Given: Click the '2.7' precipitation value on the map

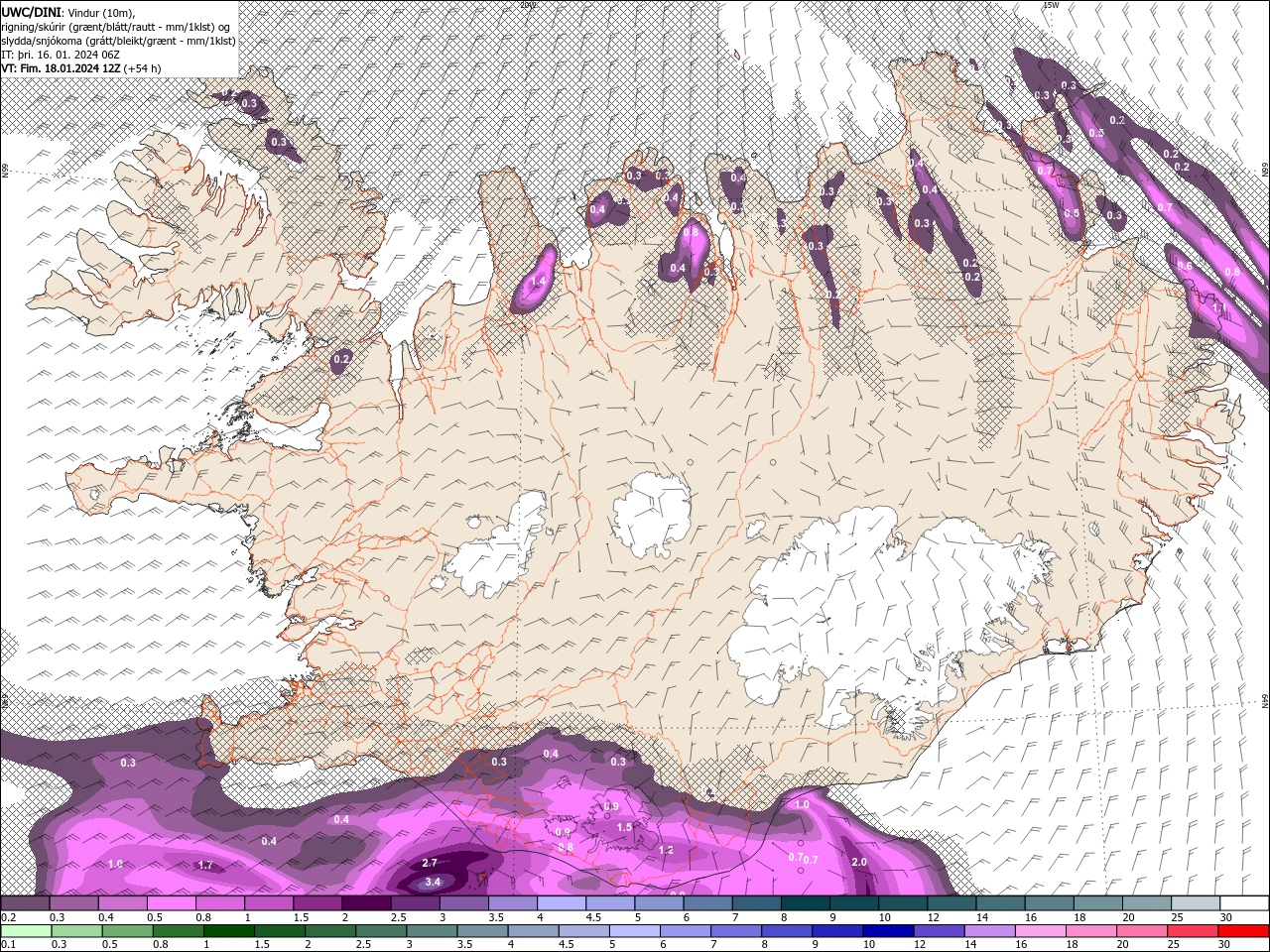Looking at the screenshot, I should point(430,864).
